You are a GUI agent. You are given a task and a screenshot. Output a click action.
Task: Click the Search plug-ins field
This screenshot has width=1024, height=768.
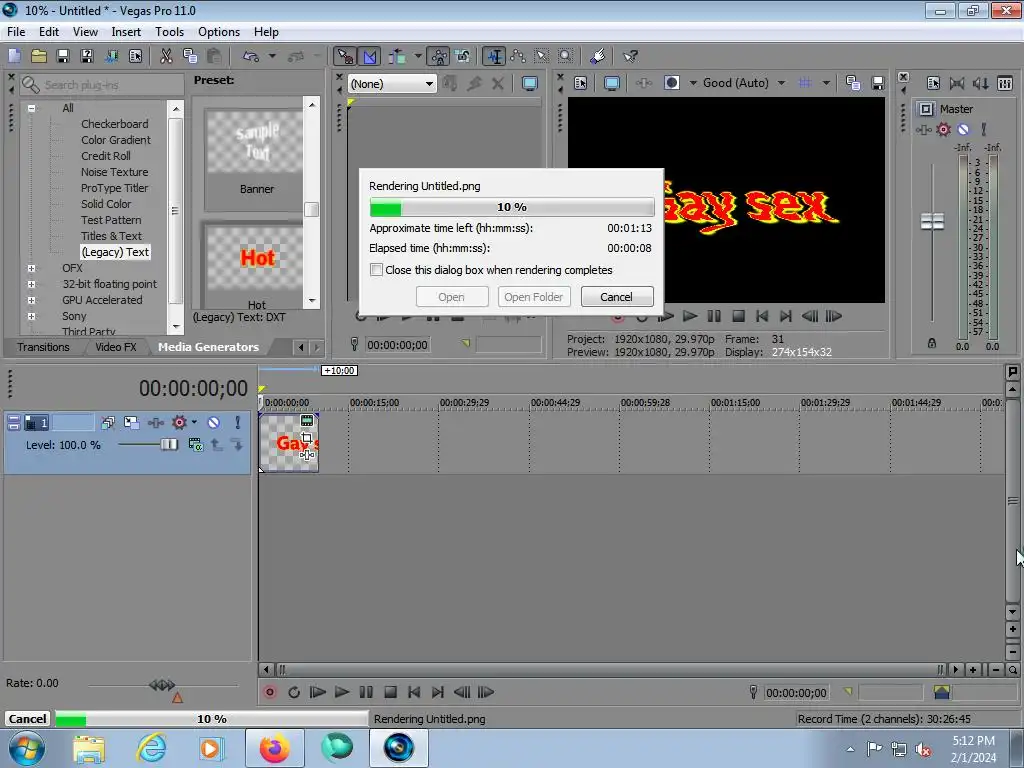(x=102, y=85)
